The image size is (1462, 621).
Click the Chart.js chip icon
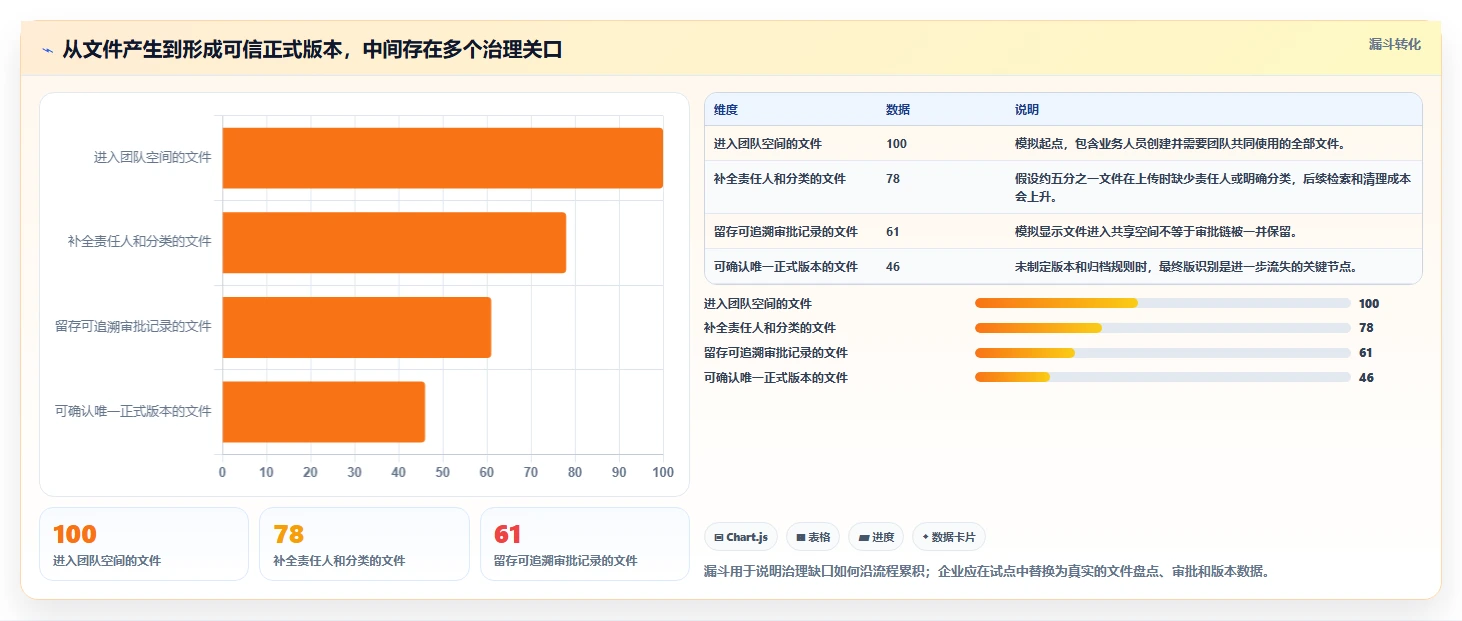719,538
